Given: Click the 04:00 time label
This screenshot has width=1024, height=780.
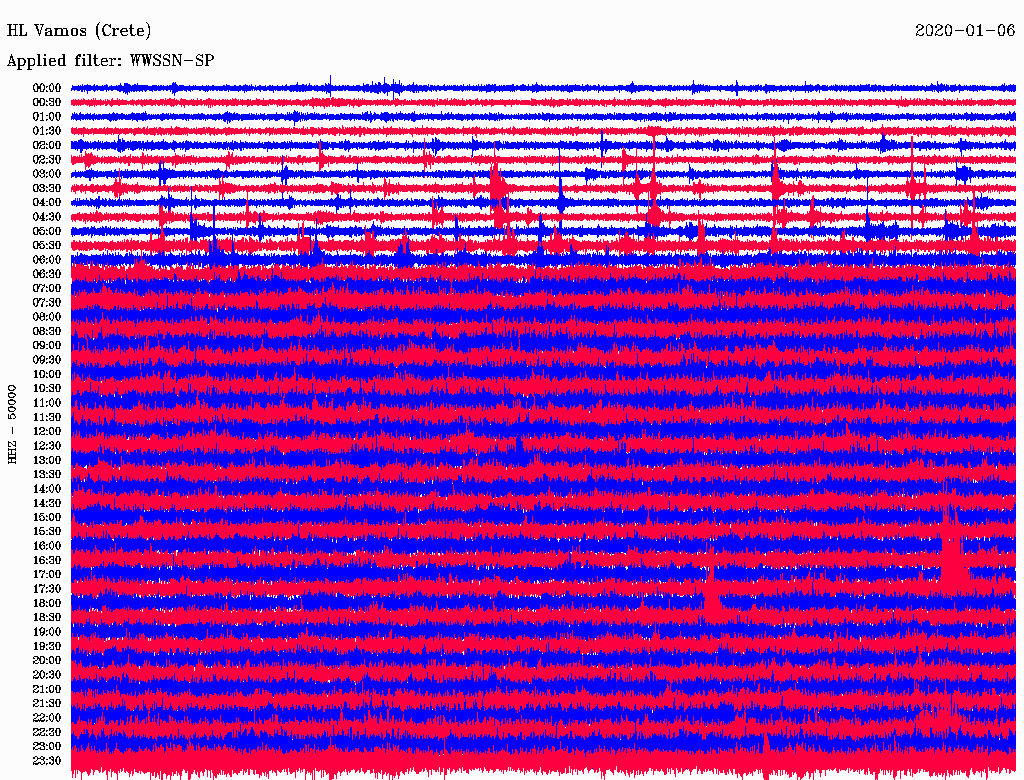Looking at the screenshot, I should (x=47, y=203).
